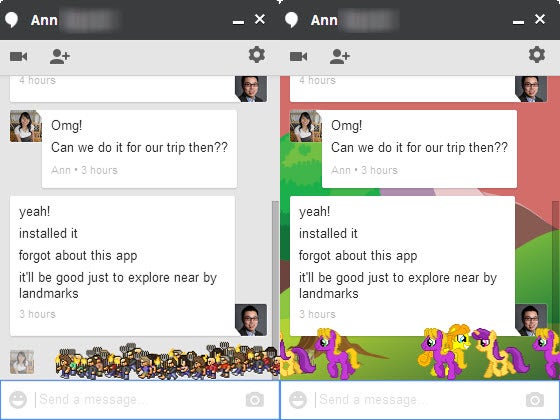Click '3 hours' under landmarks in right window

318,314
